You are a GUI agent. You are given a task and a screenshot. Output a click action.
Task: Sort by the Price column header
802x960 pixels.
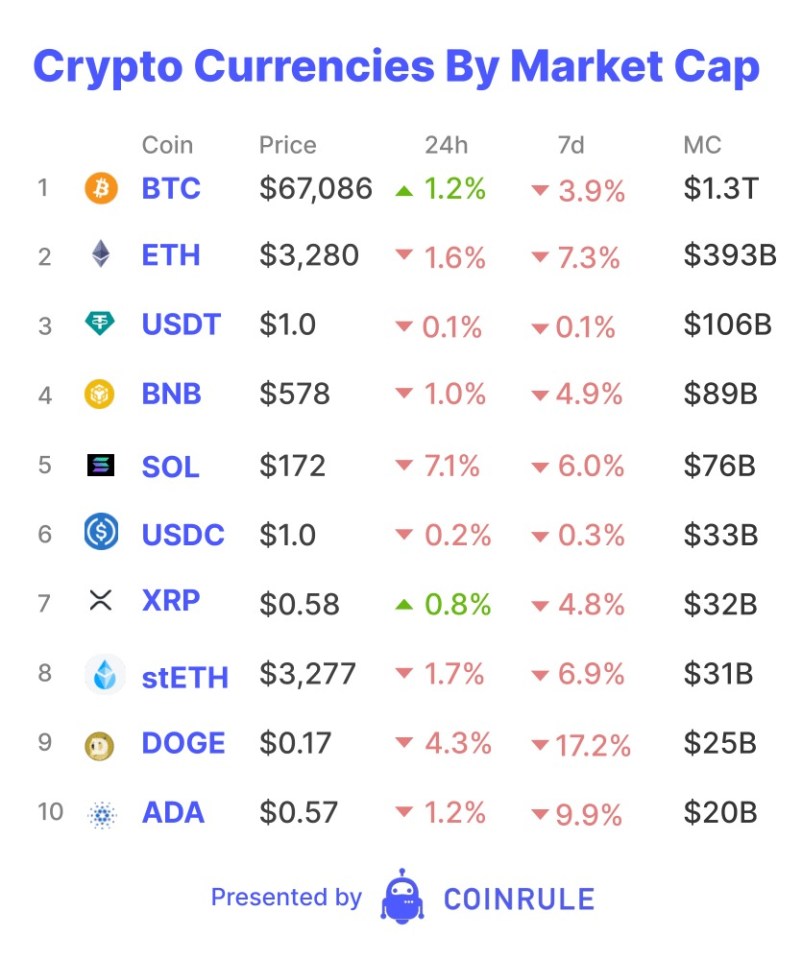pyautogui.click(x=287, y=145)
